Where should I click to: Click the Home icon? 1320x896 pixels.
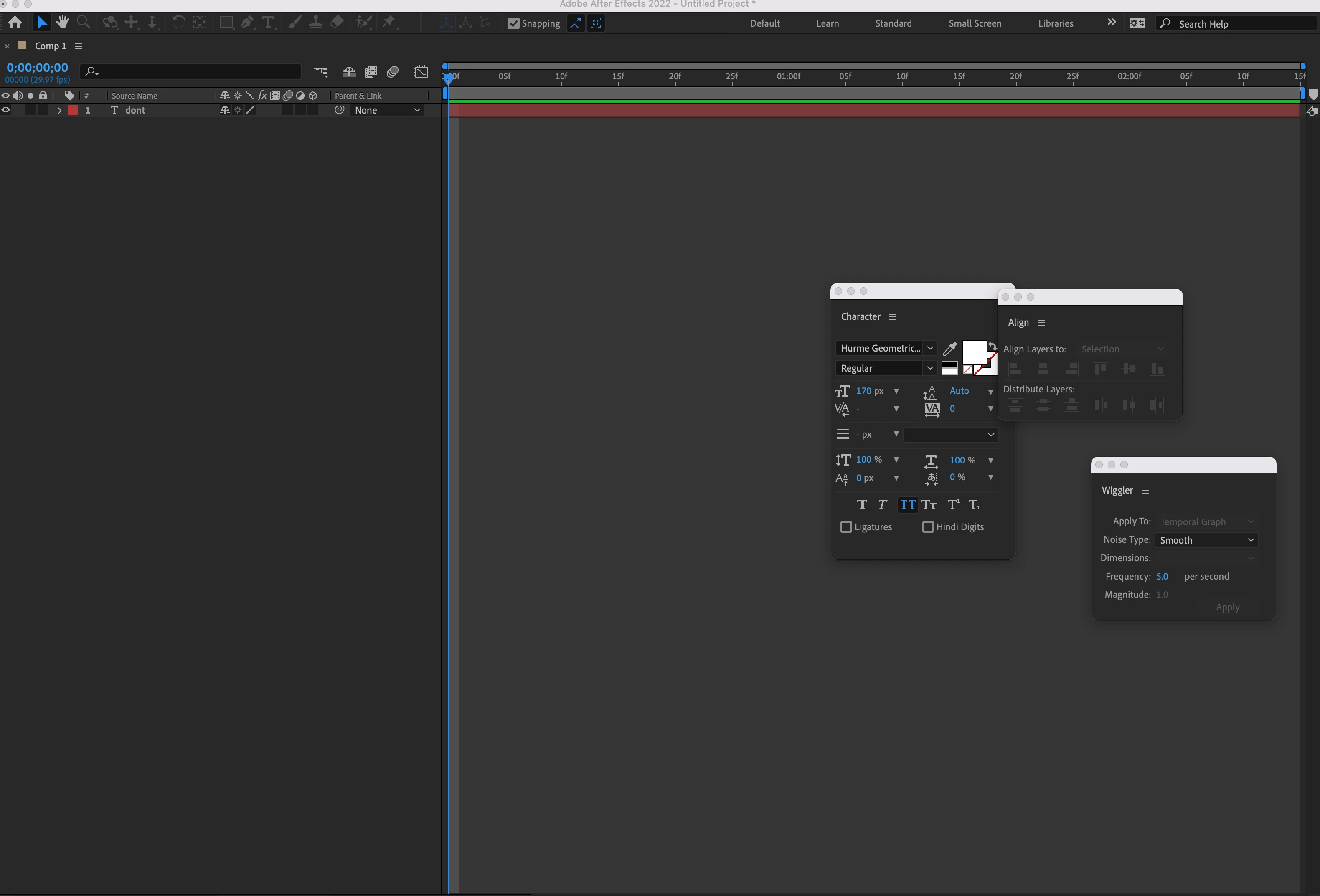[x=15, y=23]
